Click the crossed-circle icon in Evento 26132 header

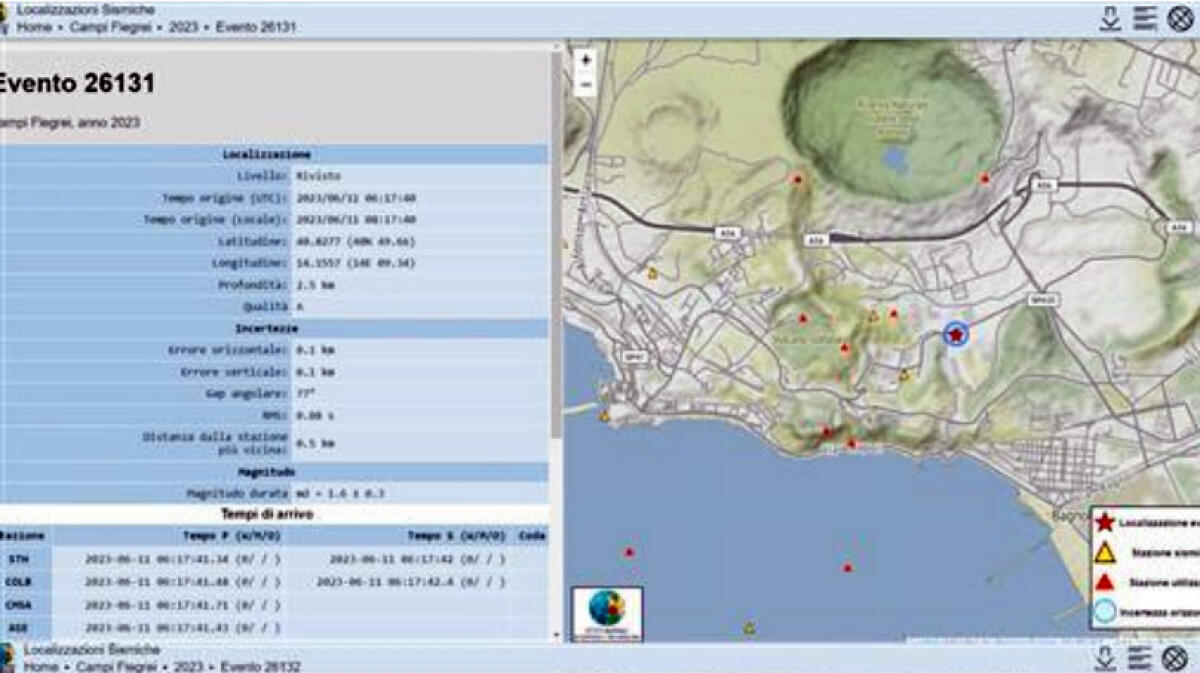(x=1176, y=658)
